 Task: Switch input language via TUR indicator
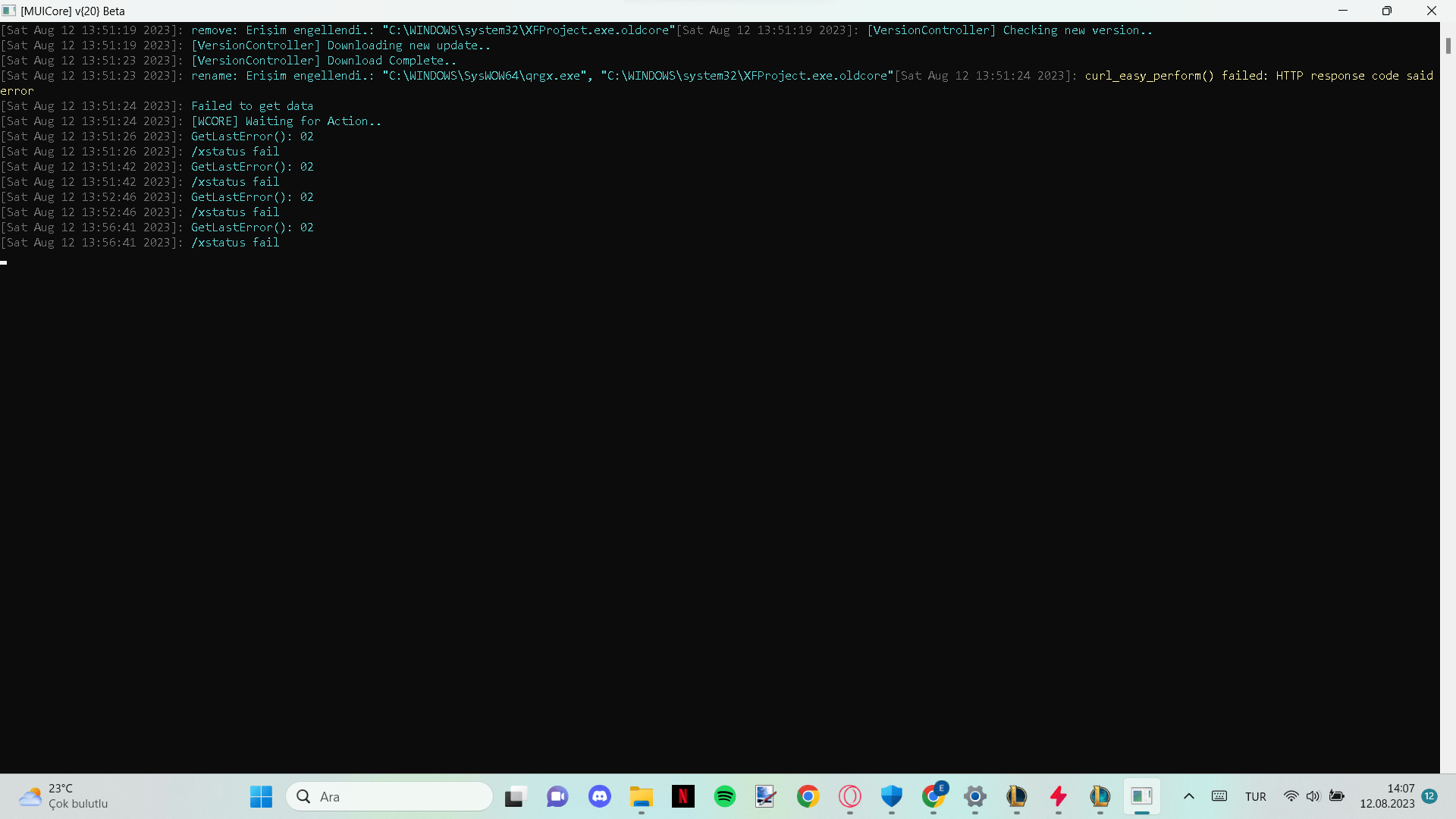click(1256, 797)
